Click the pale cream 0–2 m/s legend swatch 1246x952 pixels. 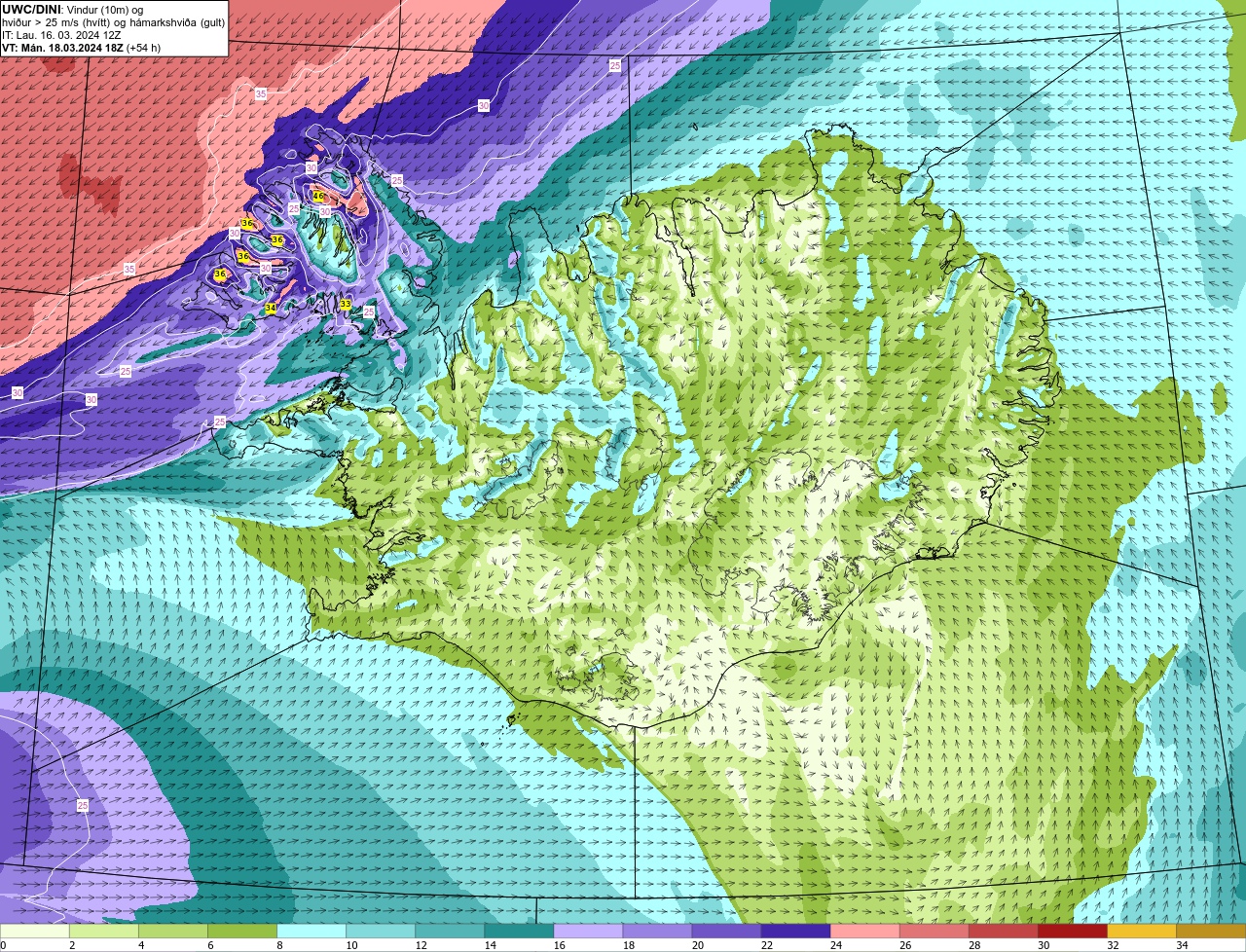(35, 932)
